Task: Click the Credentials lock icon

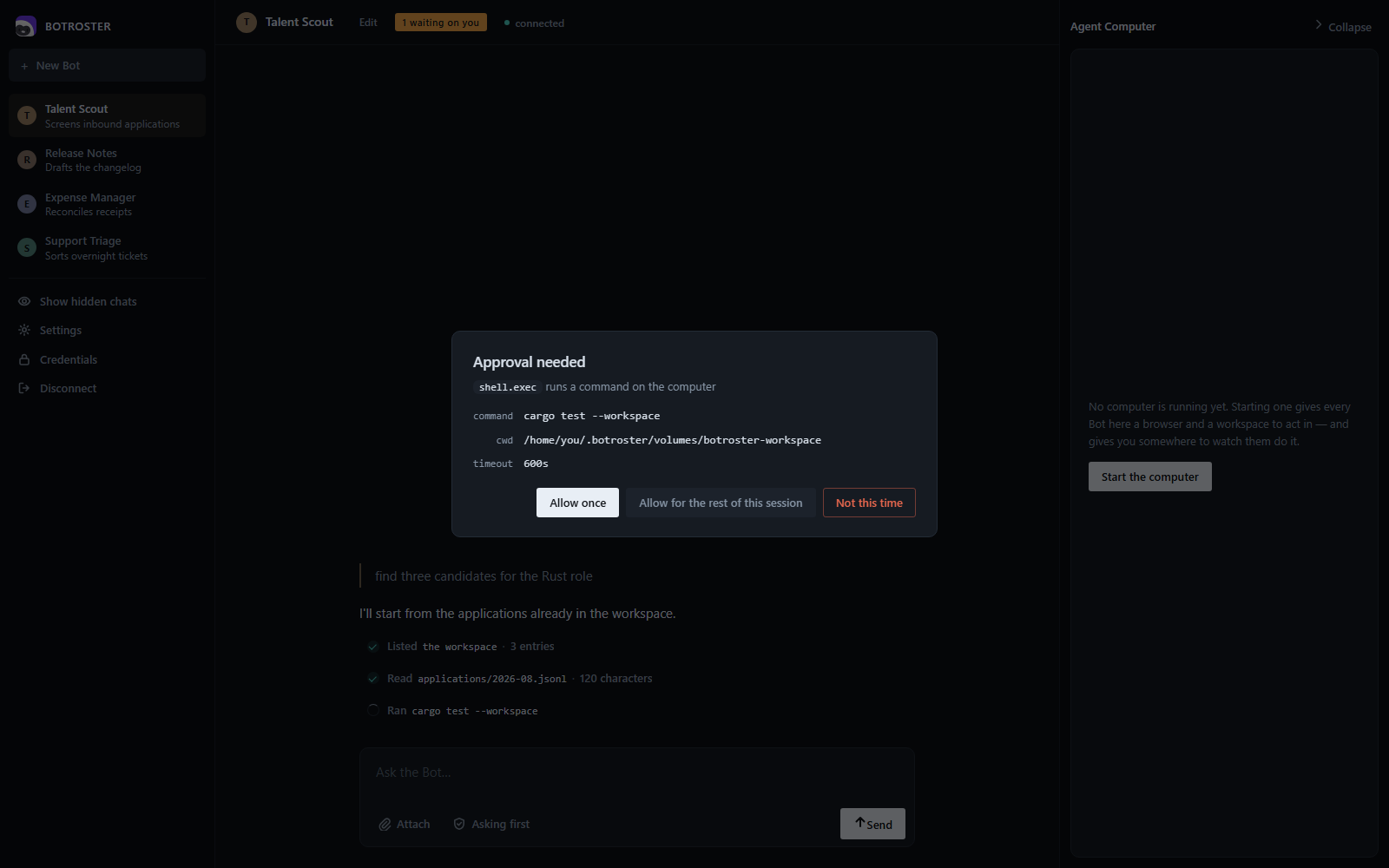Action: 24,359
